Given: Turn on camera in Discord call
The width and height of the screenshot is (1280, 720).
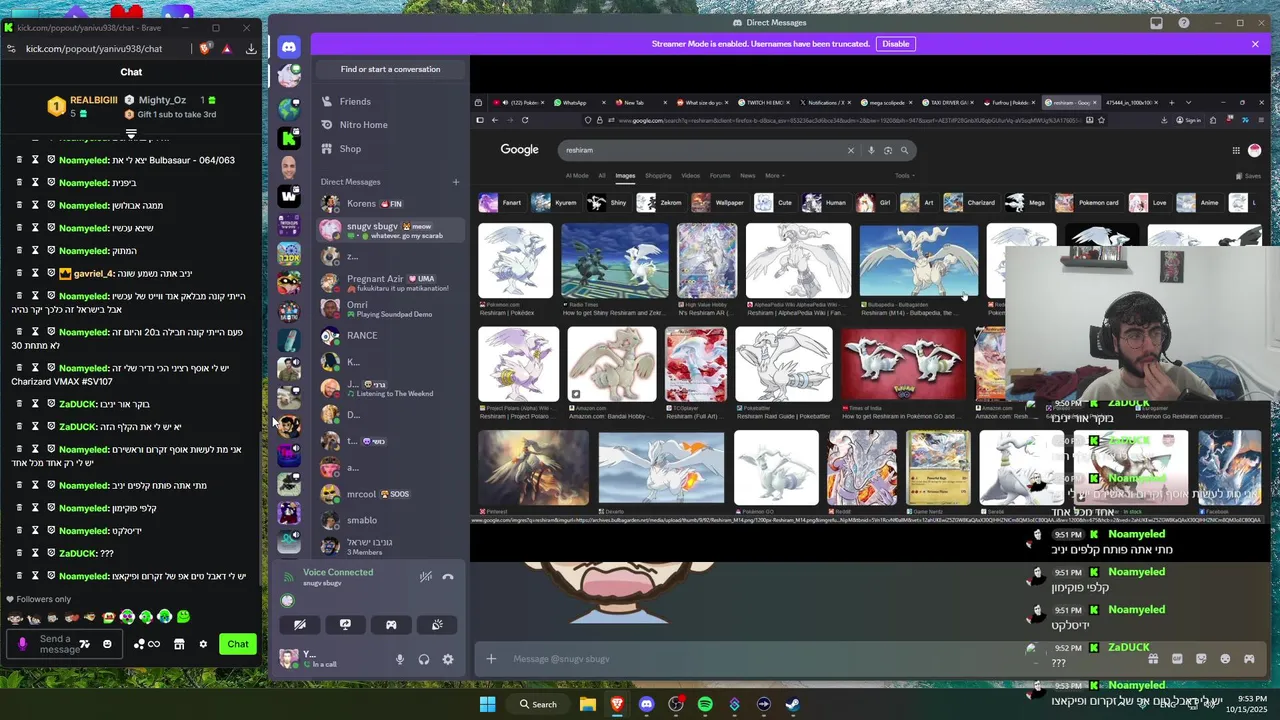Looking at the screenshot, I should (x=300, y=625).
